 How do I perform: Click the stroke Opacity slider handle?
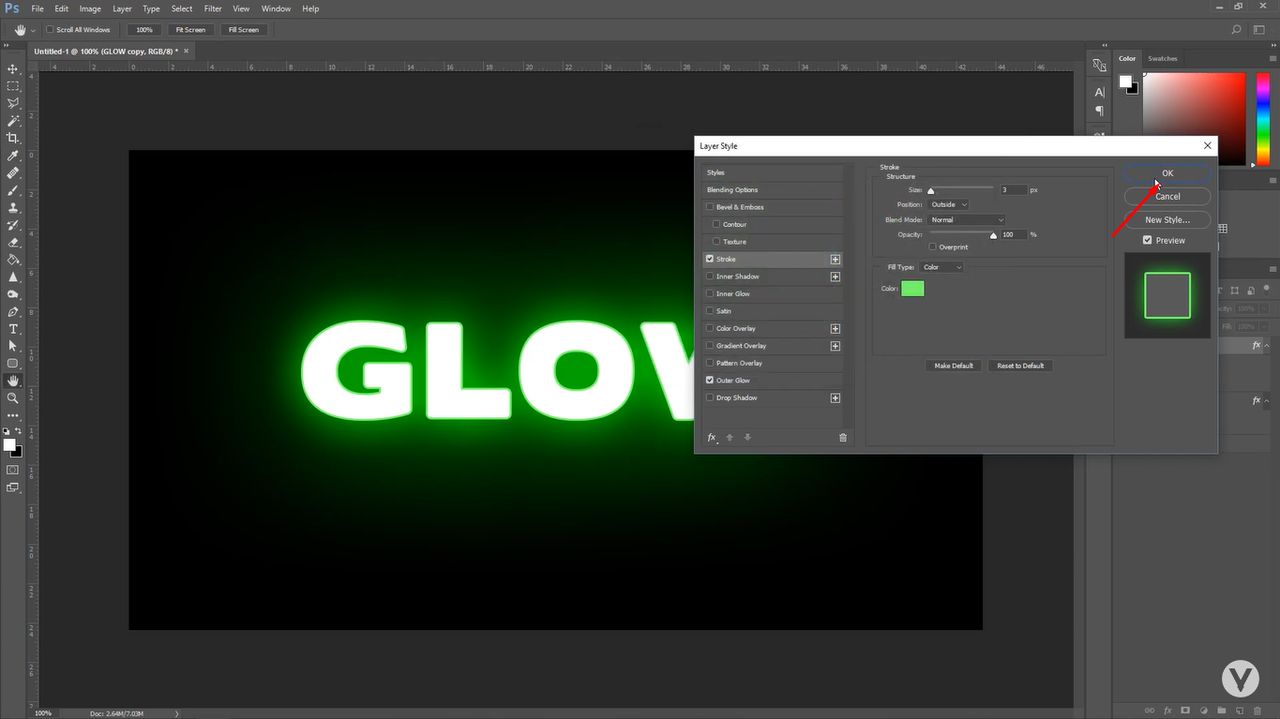click(x=993, y=236)
